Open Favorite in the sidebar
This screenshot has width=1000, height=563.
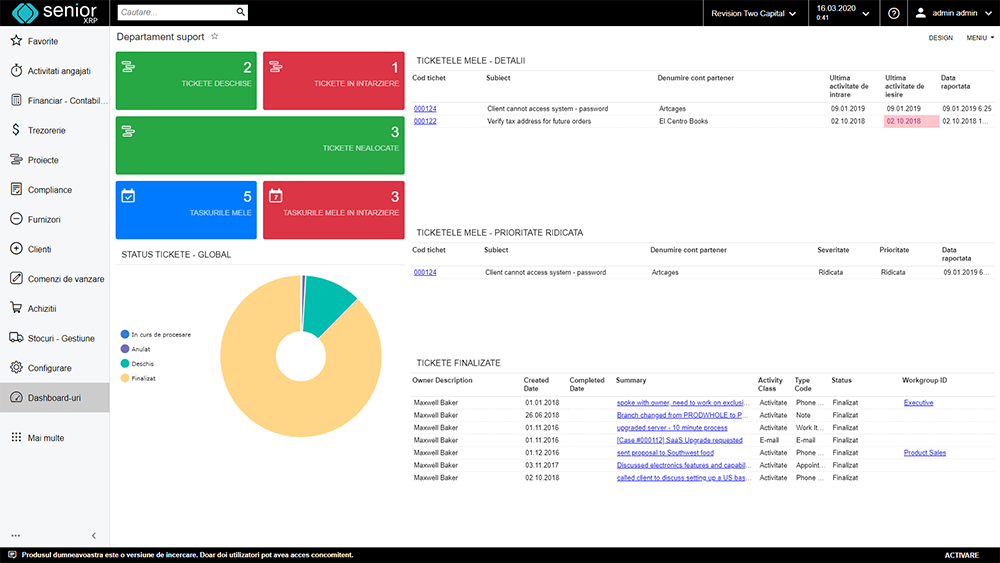pyautogui.click(x=43, y=42)
